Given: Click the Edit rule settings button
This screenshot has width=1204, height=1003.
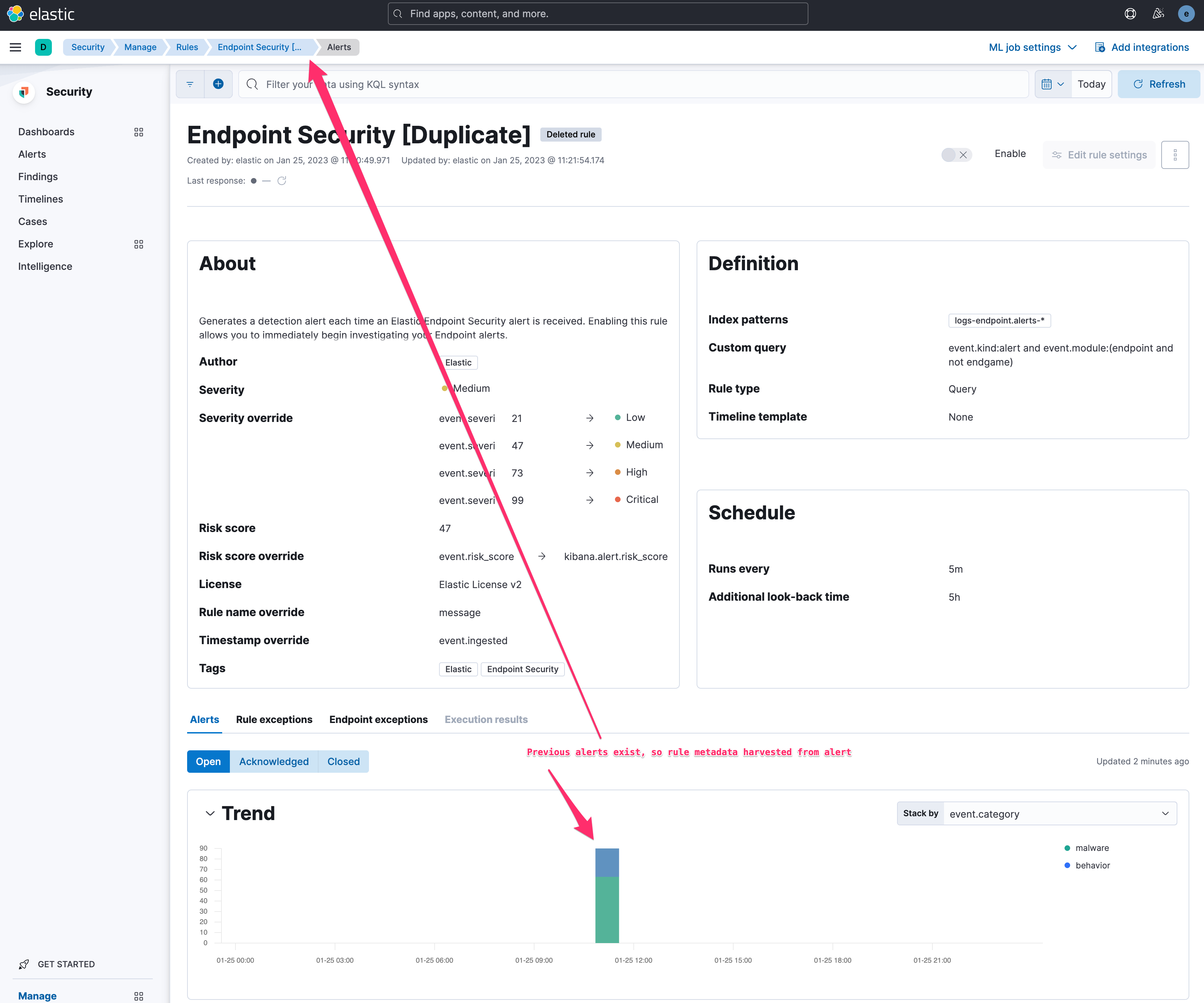Looking at the screenshot, I should [1099, 154].
